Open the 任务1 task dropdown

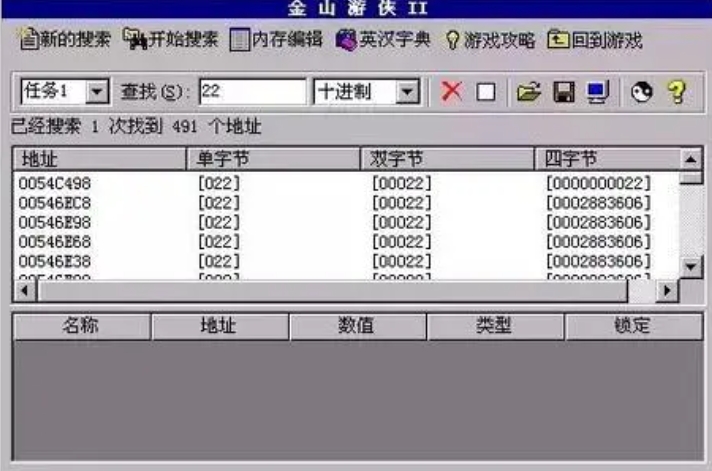point(97,92)
